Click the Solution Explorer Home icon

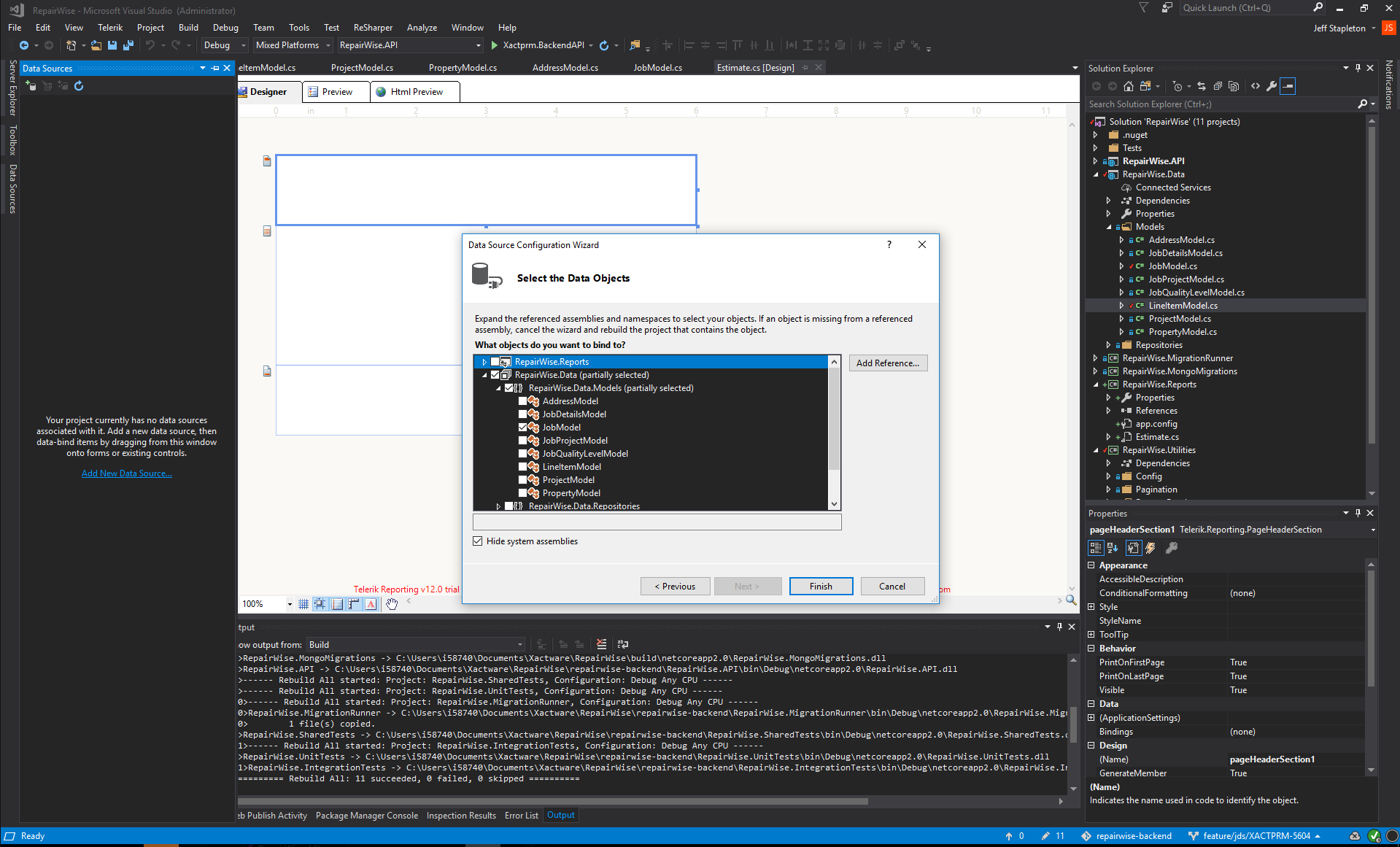point(1129,86)
